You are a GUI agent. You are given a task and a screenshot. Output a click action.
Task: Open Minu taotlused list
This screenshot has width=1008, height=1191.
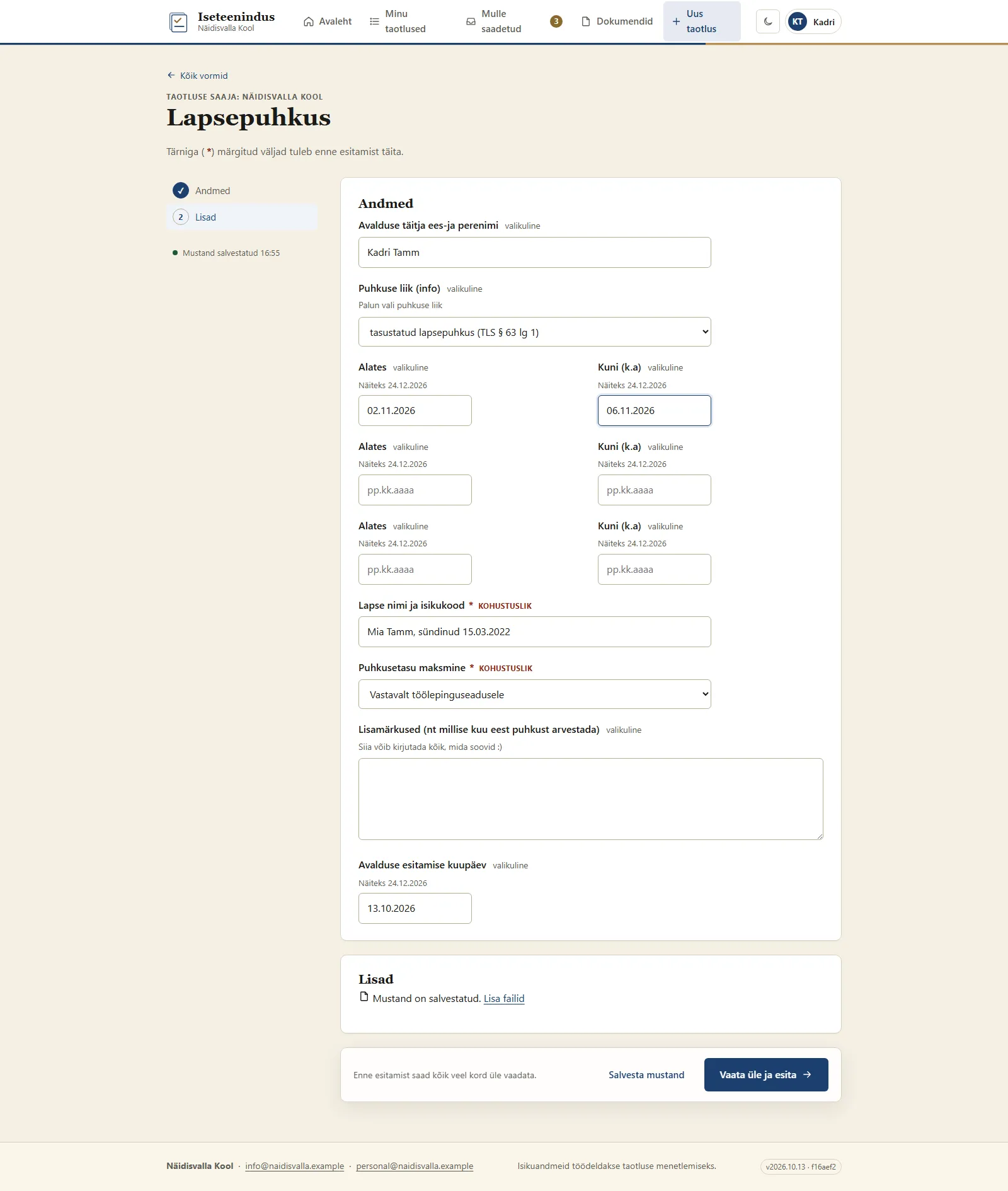click(x=398, y=21)
